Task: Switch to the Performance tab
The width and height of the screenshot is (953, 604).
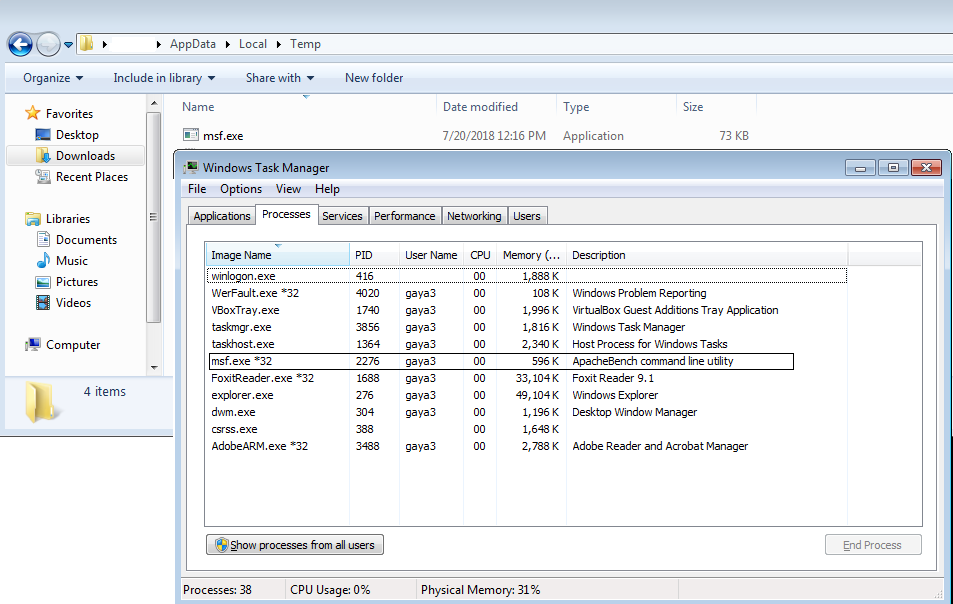Action: click(x=404, y=216)
